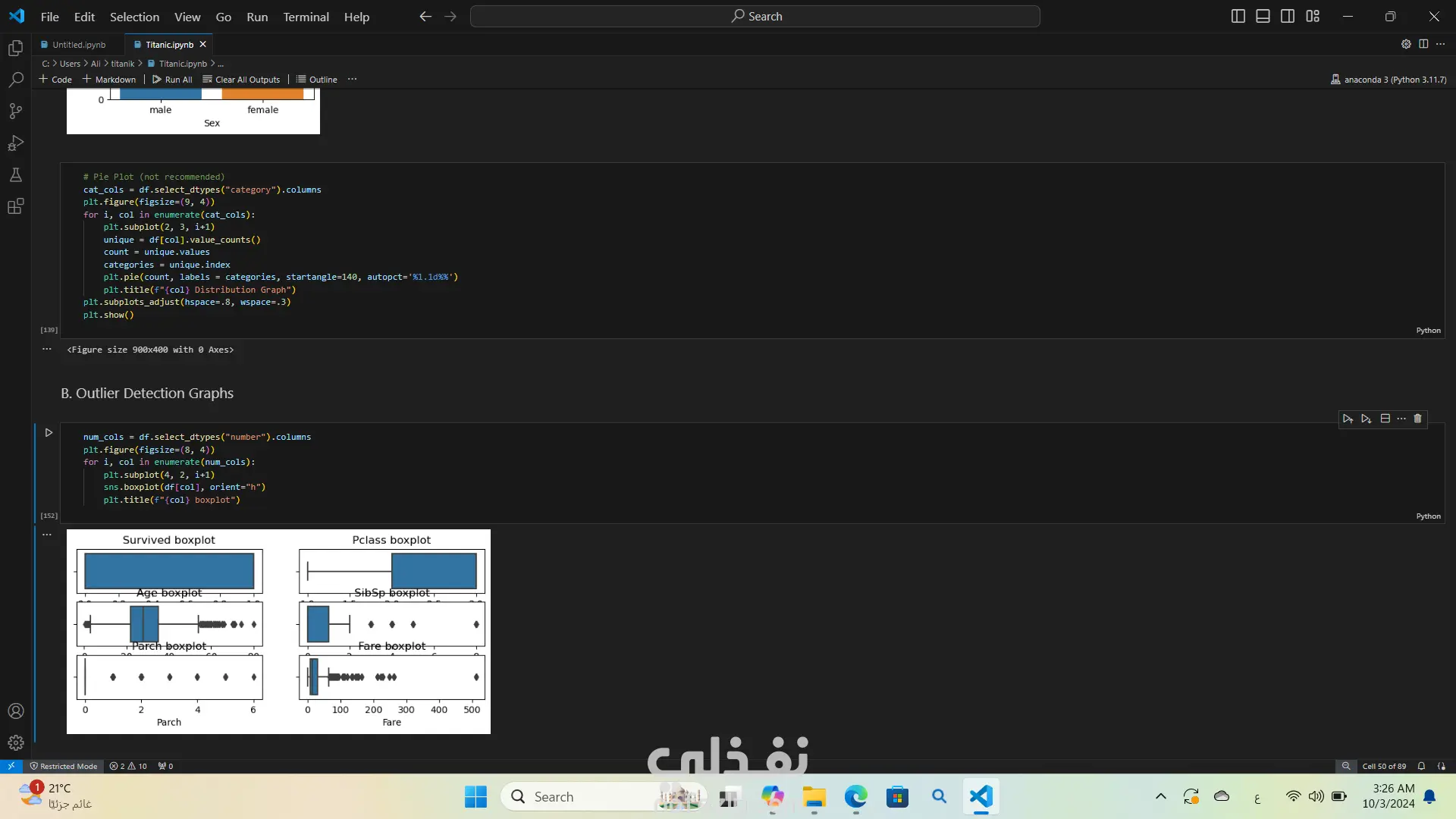Screen dimensions: 1456x819
Task: Open the Source Control view
Action: pyautogui.click(x=15, y=111)
